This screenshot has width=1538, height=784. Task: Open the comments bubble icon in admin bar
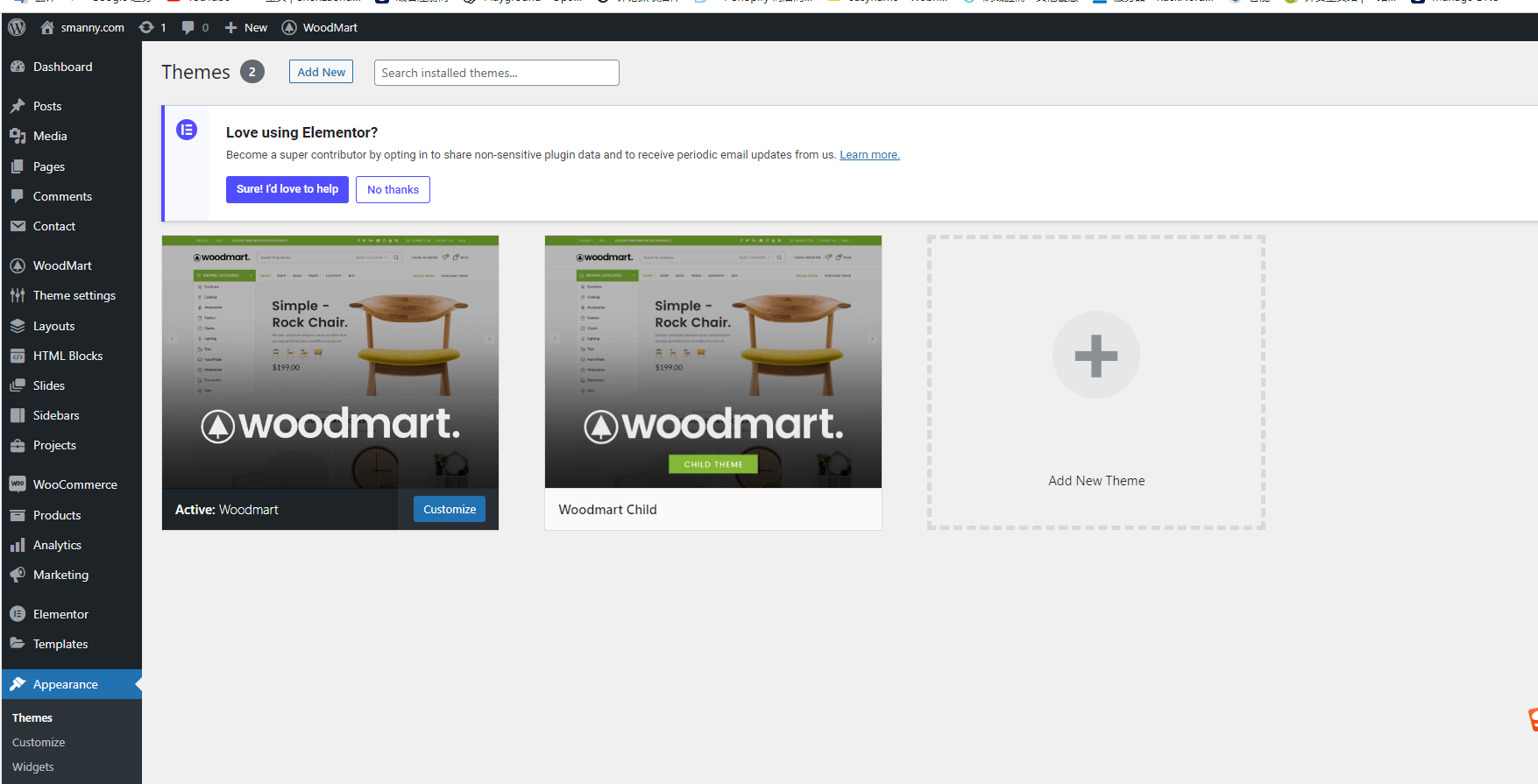[188, 27]
